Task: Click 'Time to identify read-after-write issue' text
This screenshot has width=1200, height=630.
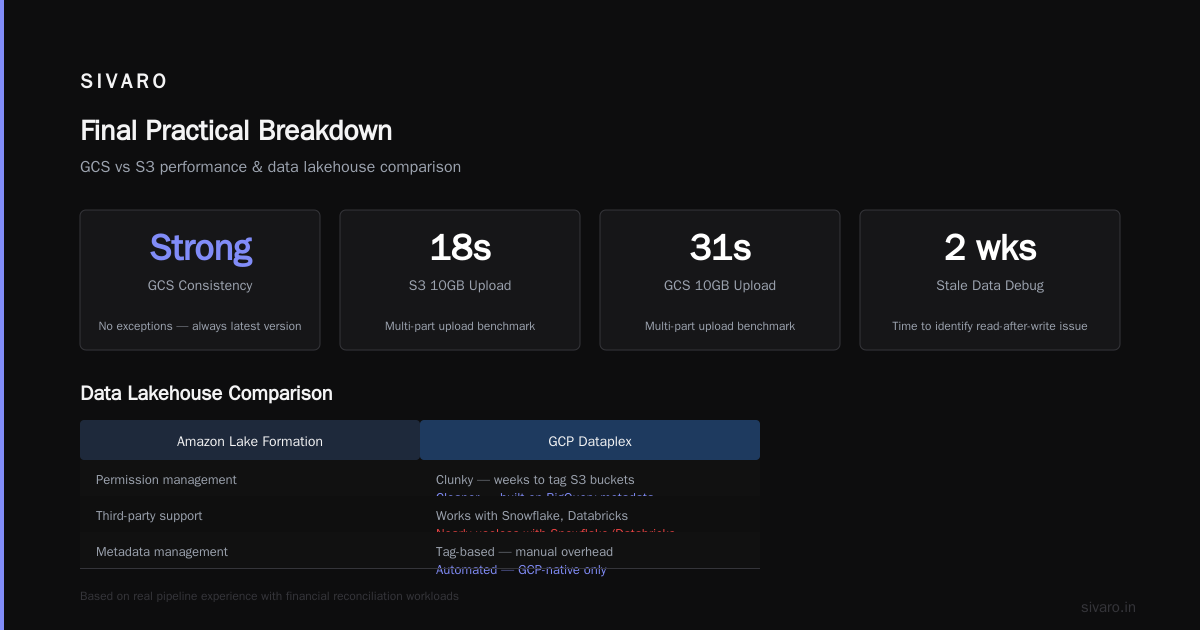Action: (990, 326)
